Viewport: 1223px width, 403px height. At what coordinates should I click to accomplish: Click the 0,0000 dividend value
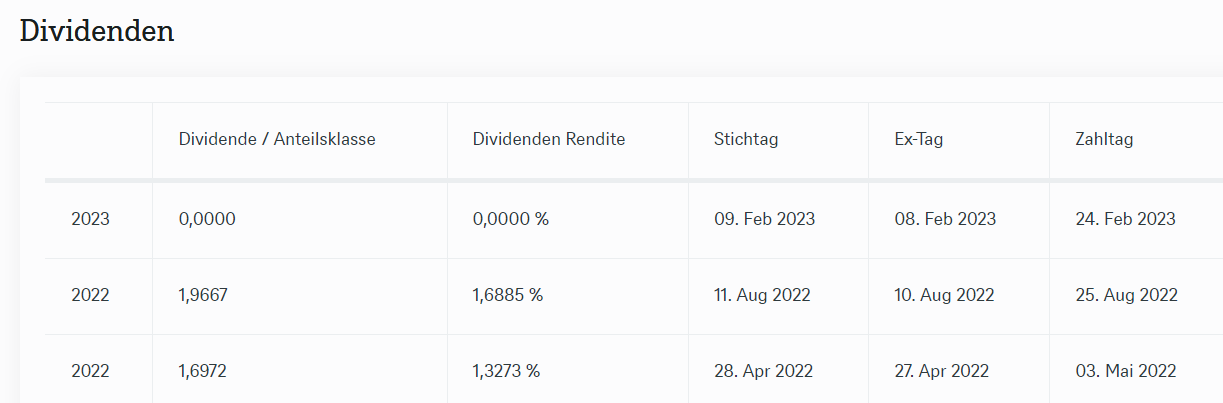click(x=207, y=219)
